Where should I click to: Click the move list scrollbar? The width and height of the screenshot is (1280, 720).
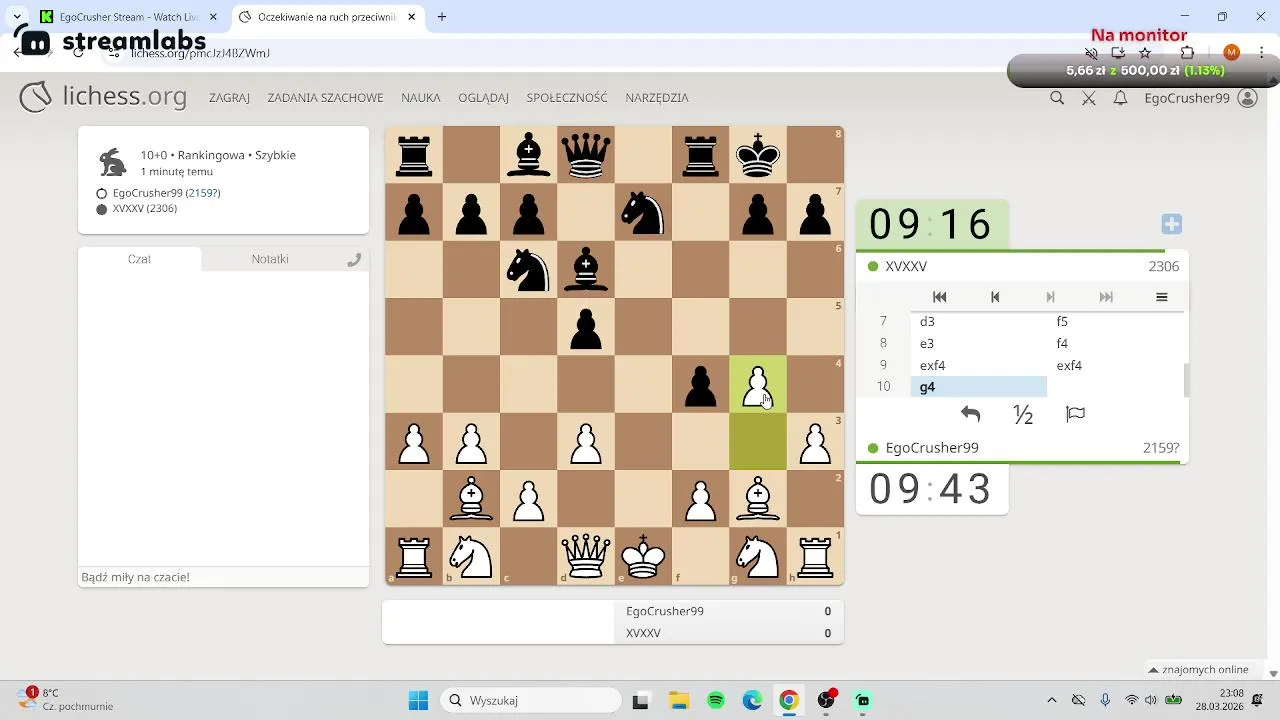(x=1186, y=380)
